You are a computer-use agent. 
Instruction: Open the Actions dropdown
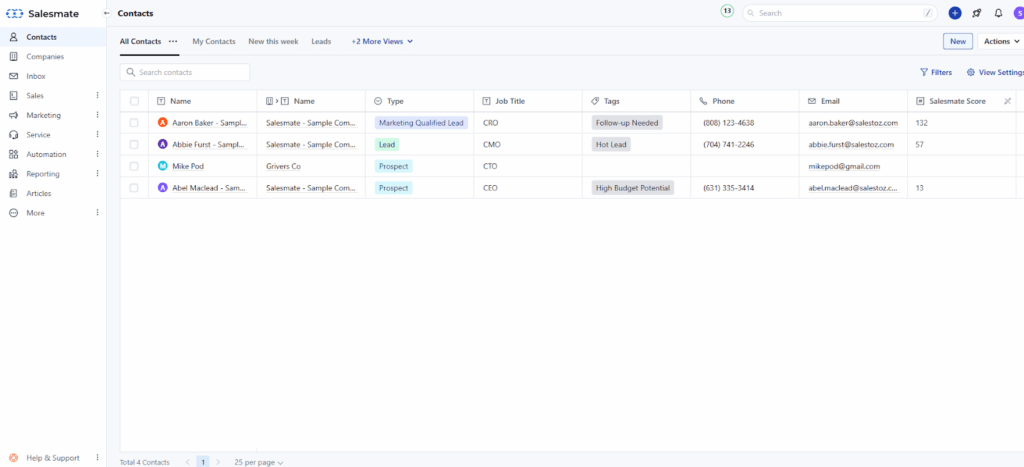pyautogui.click(x=1001, y=41)
